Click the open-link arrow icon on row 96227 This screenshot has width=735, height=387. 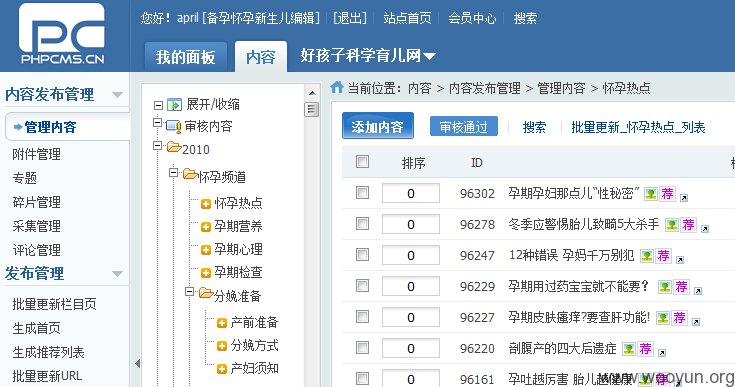click(696, 322)
